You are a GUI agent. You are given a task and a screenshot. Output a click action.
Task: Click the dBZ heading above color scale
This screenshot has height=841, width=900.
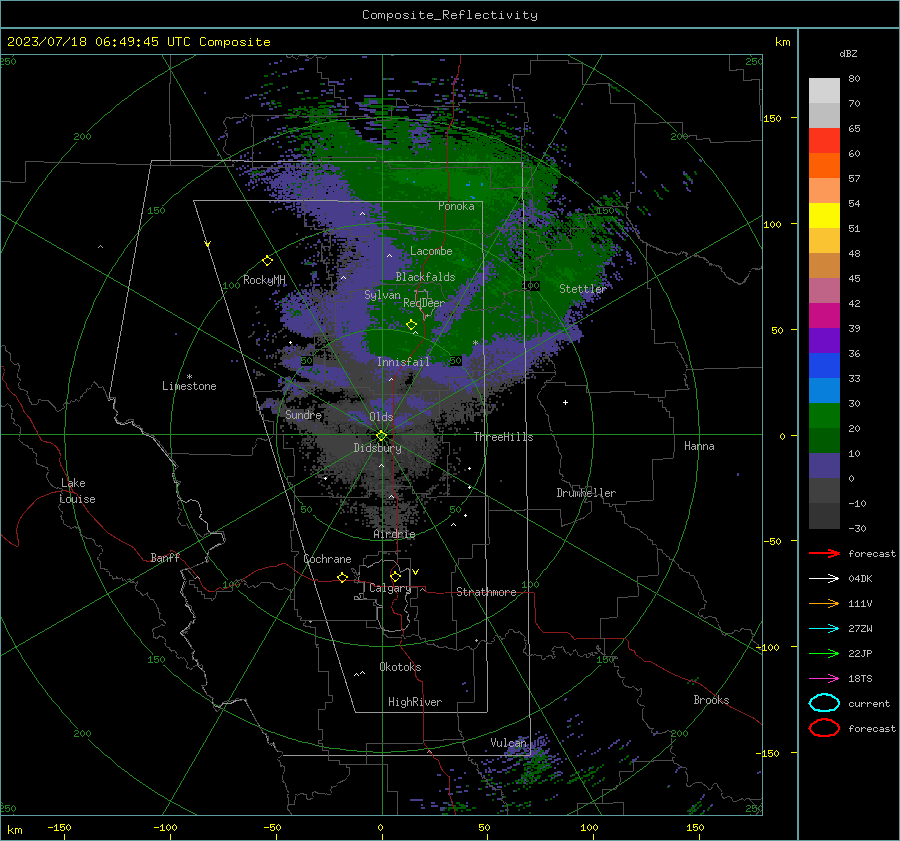tap(848, 53)
